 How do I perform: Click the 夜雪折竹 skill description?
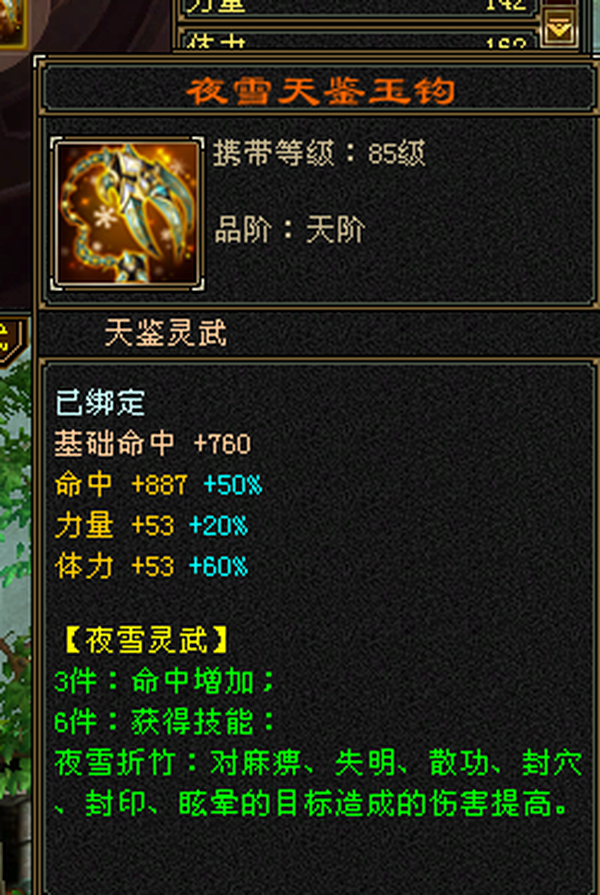(319, 784)
